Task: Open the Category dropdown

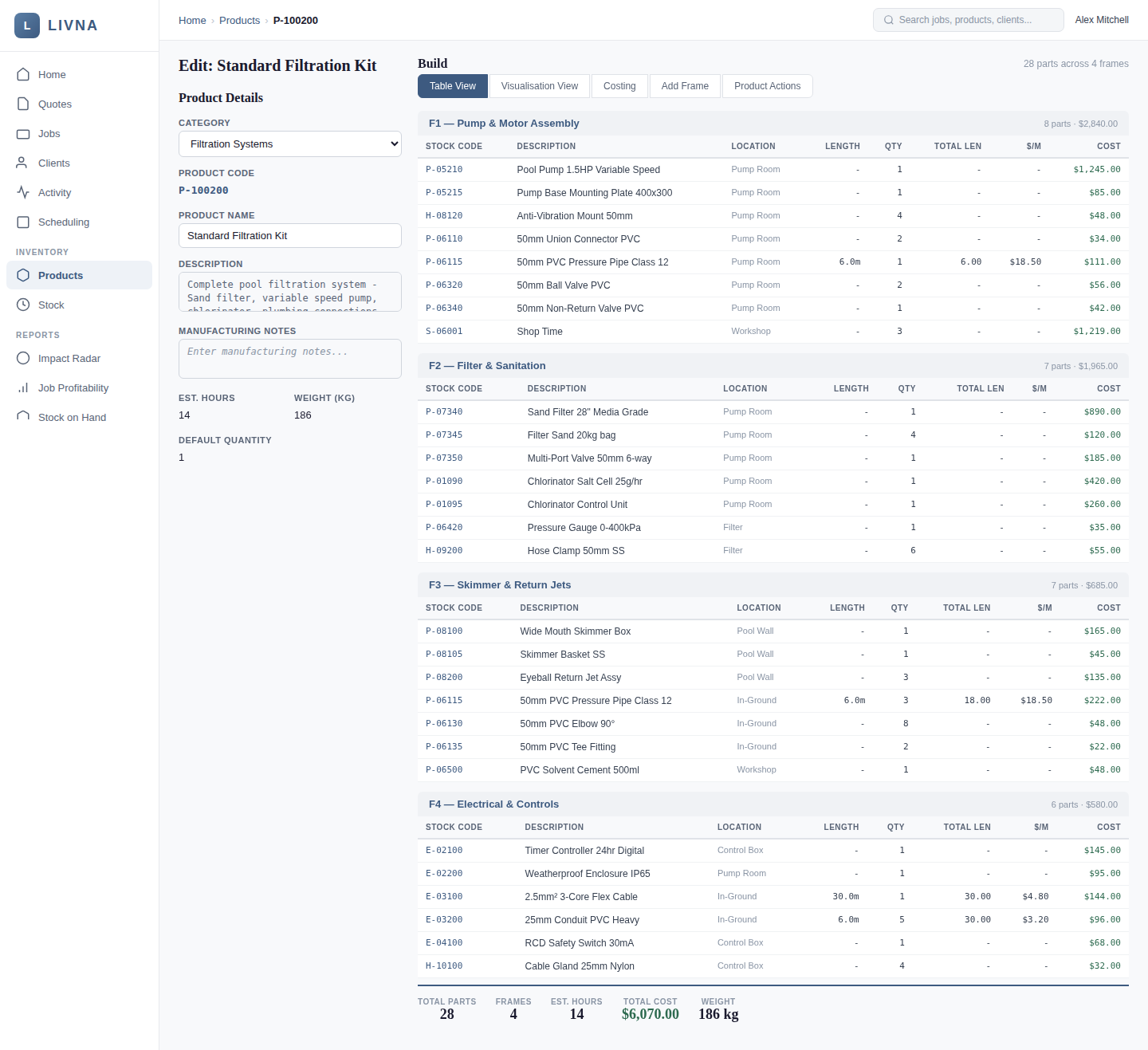Action: click(289, 144)
